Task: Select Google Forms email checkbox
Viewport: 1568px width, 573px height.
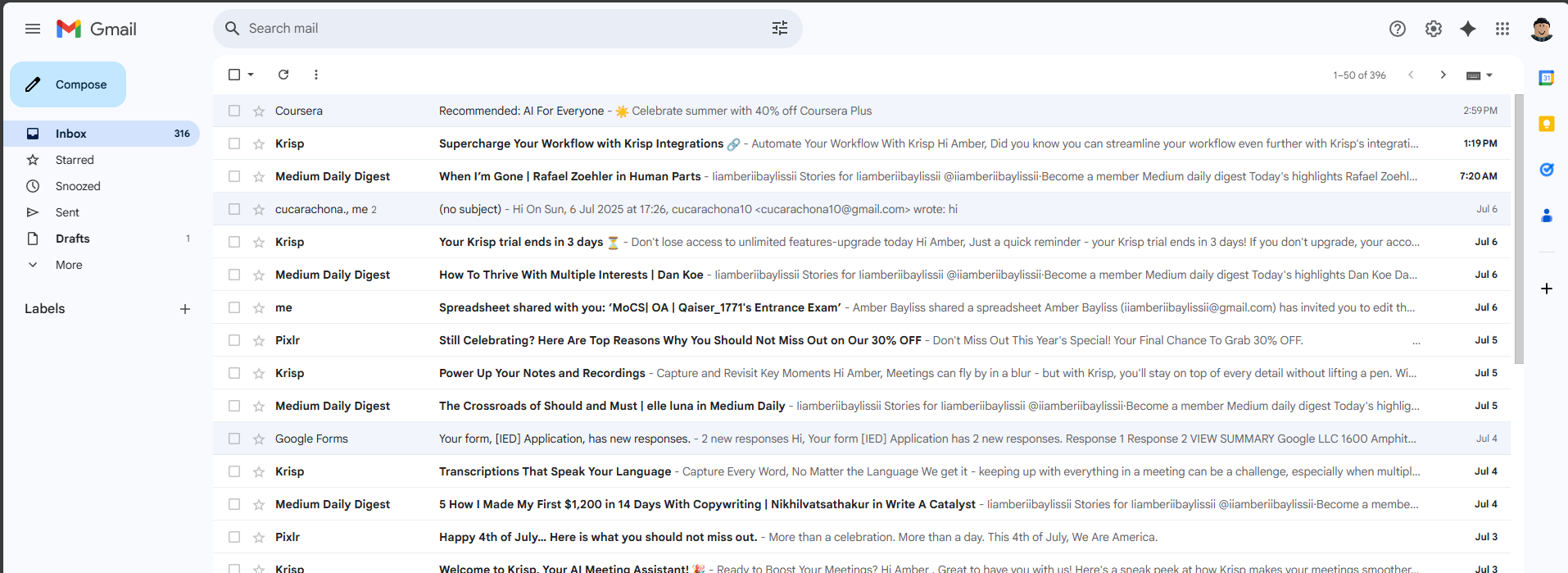Action: [234, 439]
